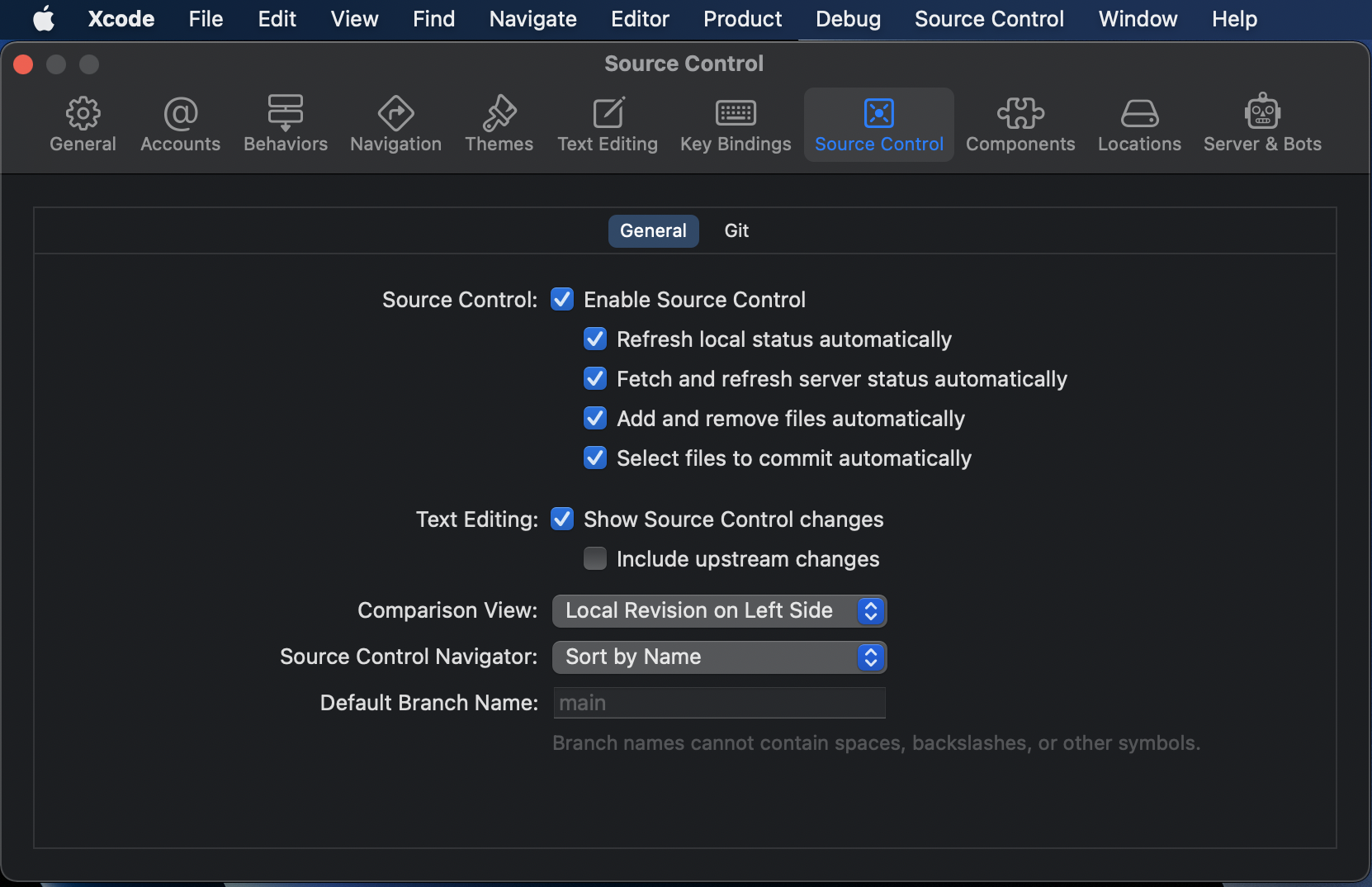Click the Default Branch Name field

[x=719, y=704]
